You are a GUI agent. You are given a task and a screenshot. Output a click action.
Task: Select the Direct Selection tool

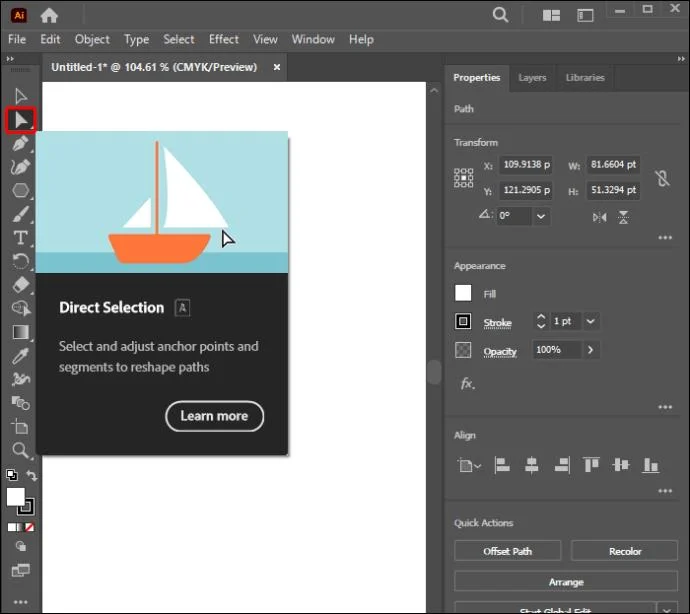point(21,120)
